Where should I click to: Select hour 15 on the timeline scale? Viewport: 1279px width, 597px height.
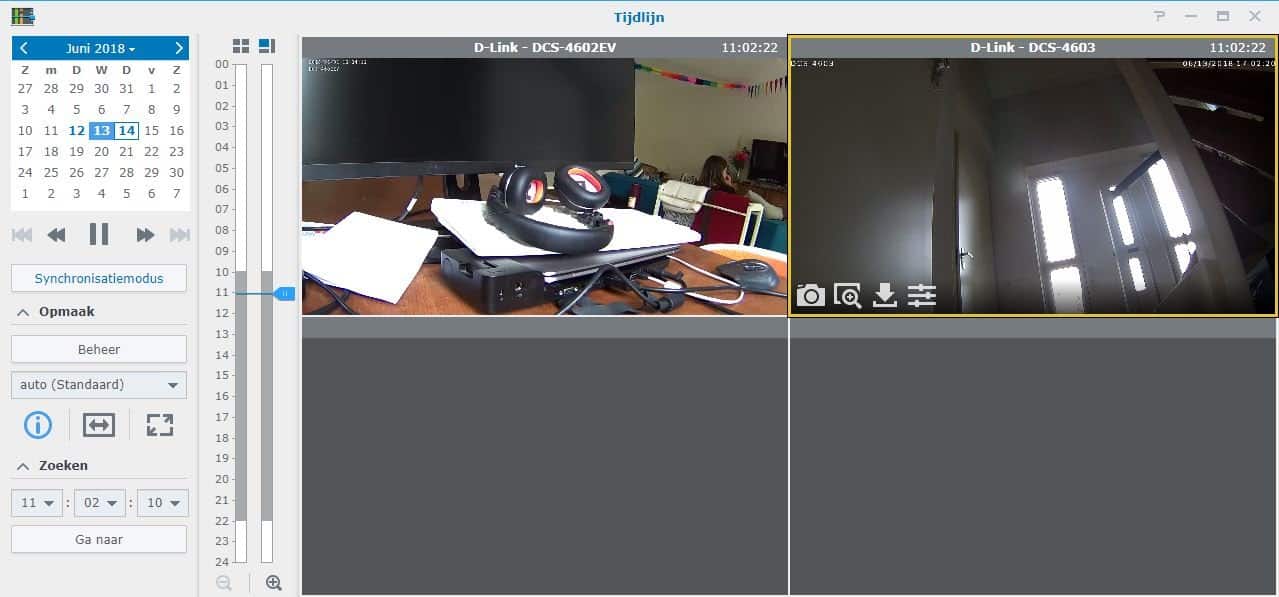tap(222, 375)
